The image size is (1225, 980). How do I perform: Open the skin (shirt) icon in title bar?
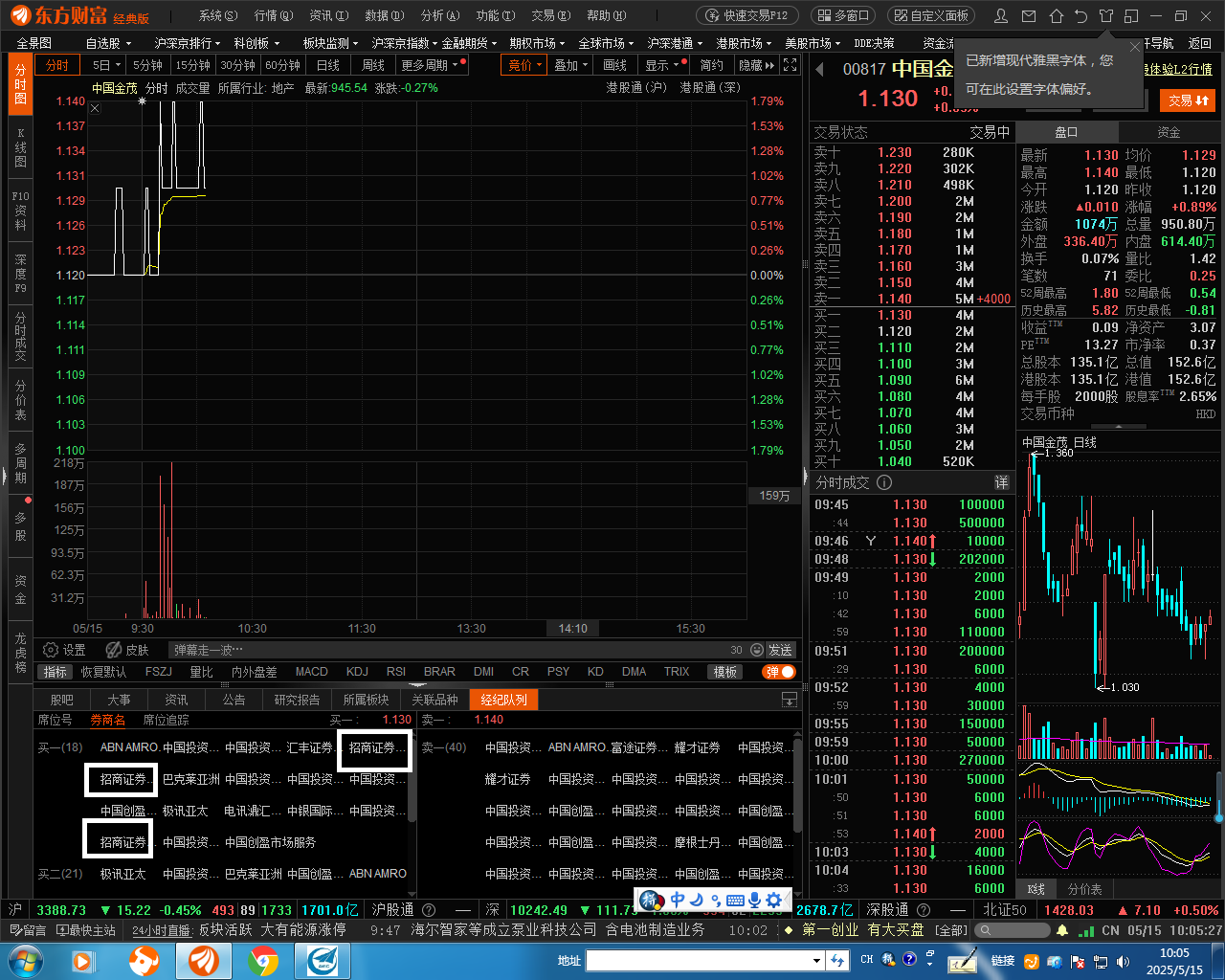coord(1106,16)
